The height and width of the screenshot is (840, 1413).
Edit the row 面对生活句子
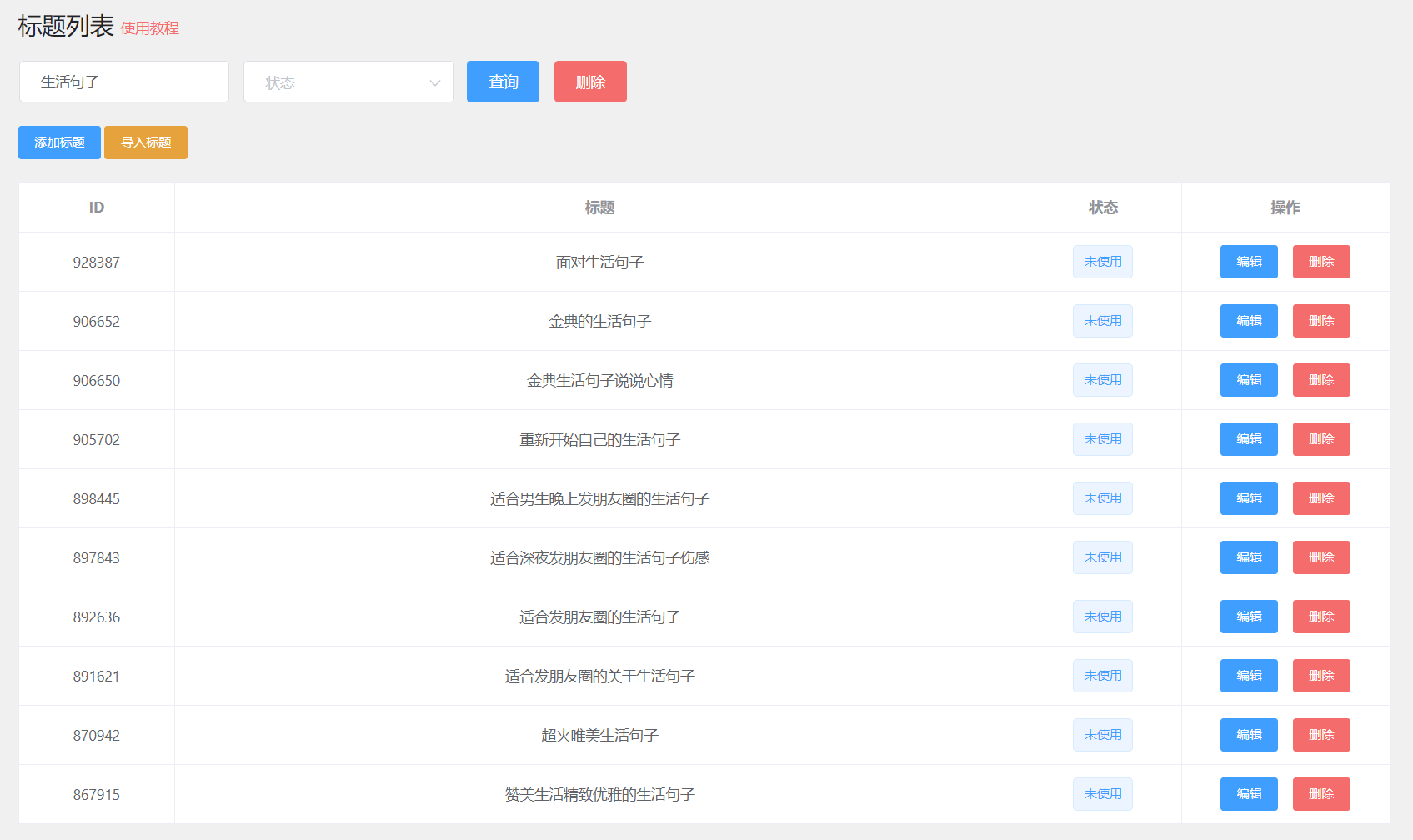[x=1249, y=262]
